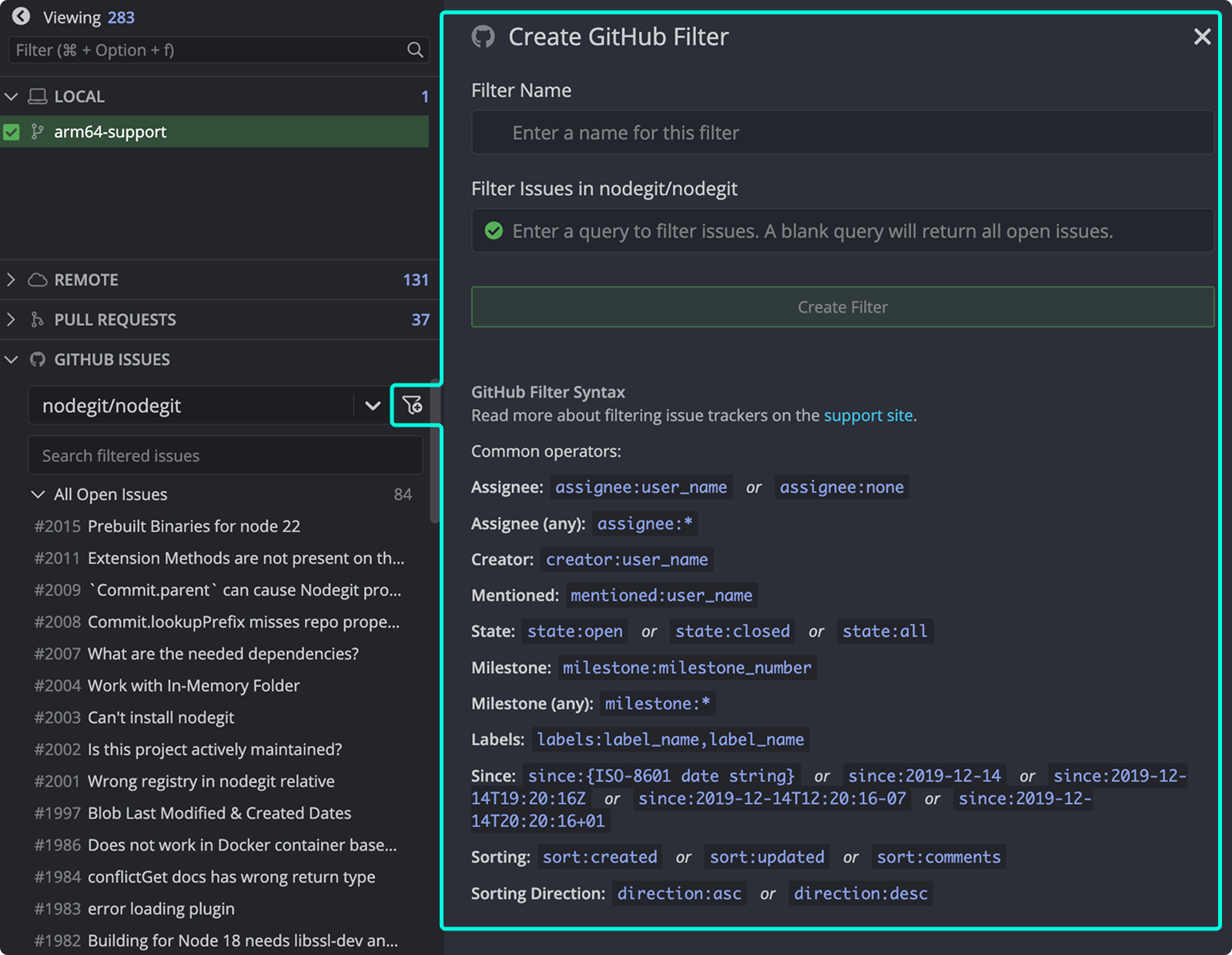Expand the PULL REQUESTS section
The width and height of the screenshot is (1232, 955).
click(12, 320)
